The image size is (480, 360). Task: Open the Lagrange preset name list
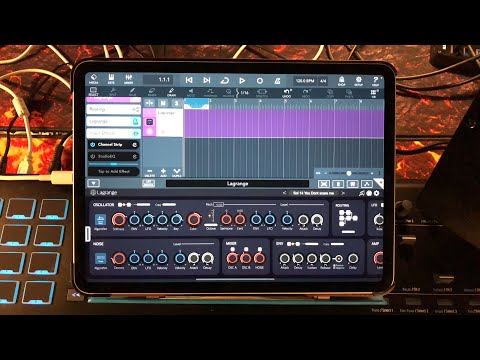tap(313, 193)
